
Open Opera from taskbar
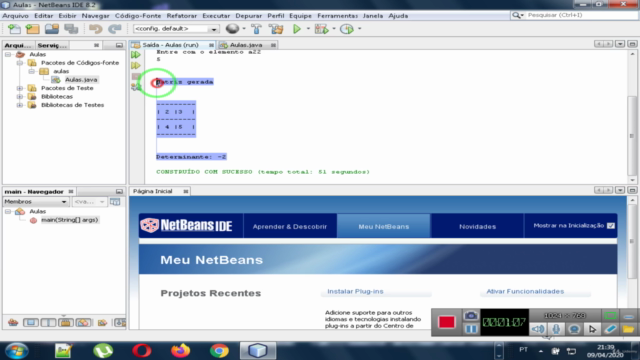pos(142,351)
